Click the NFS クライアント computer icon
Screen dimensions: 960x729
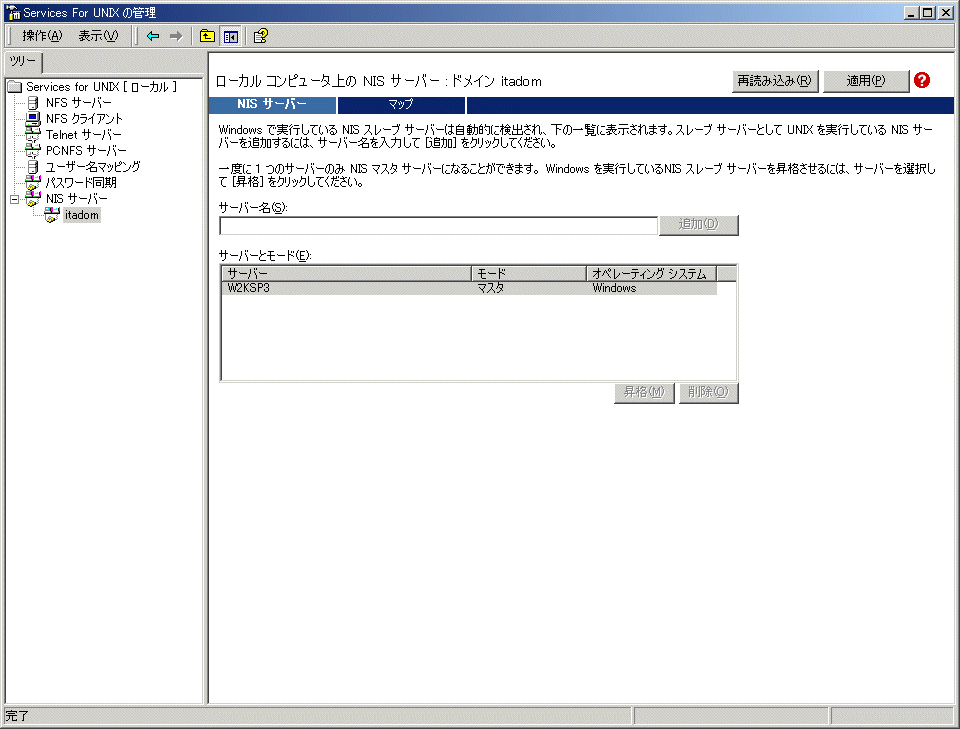[33, 118]
